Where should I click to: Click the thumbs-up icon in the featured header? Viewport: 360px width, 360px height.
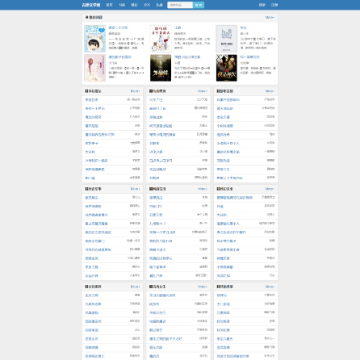click(x=87, y=17)
